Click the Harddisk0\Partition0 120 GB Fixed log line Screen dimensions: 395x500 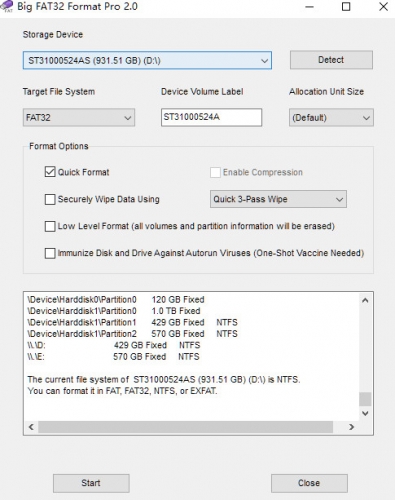116,299
